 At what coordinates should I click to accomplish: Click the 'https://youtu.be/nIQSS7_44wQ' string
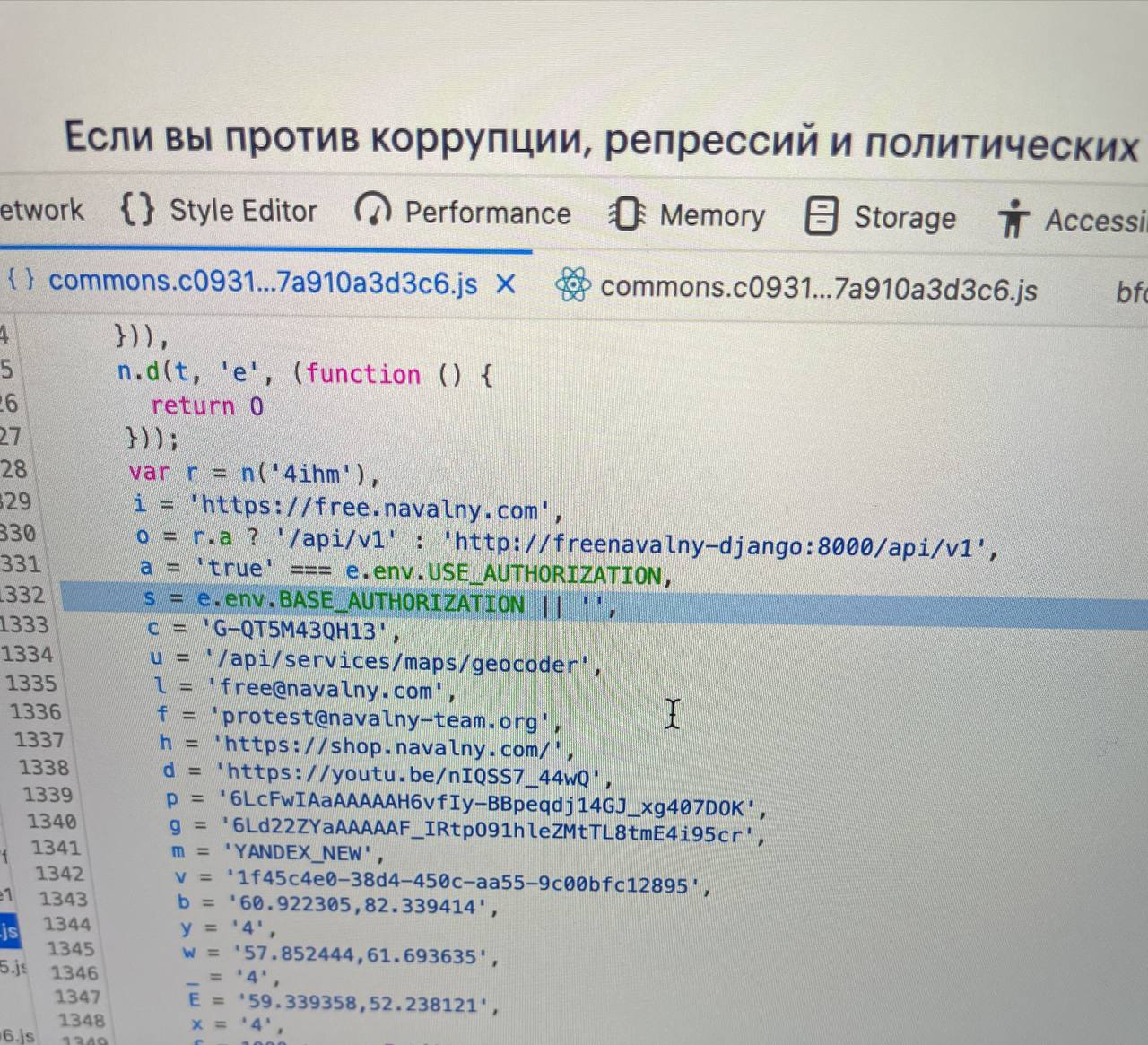pyautogui.click(x=410, y=774)
